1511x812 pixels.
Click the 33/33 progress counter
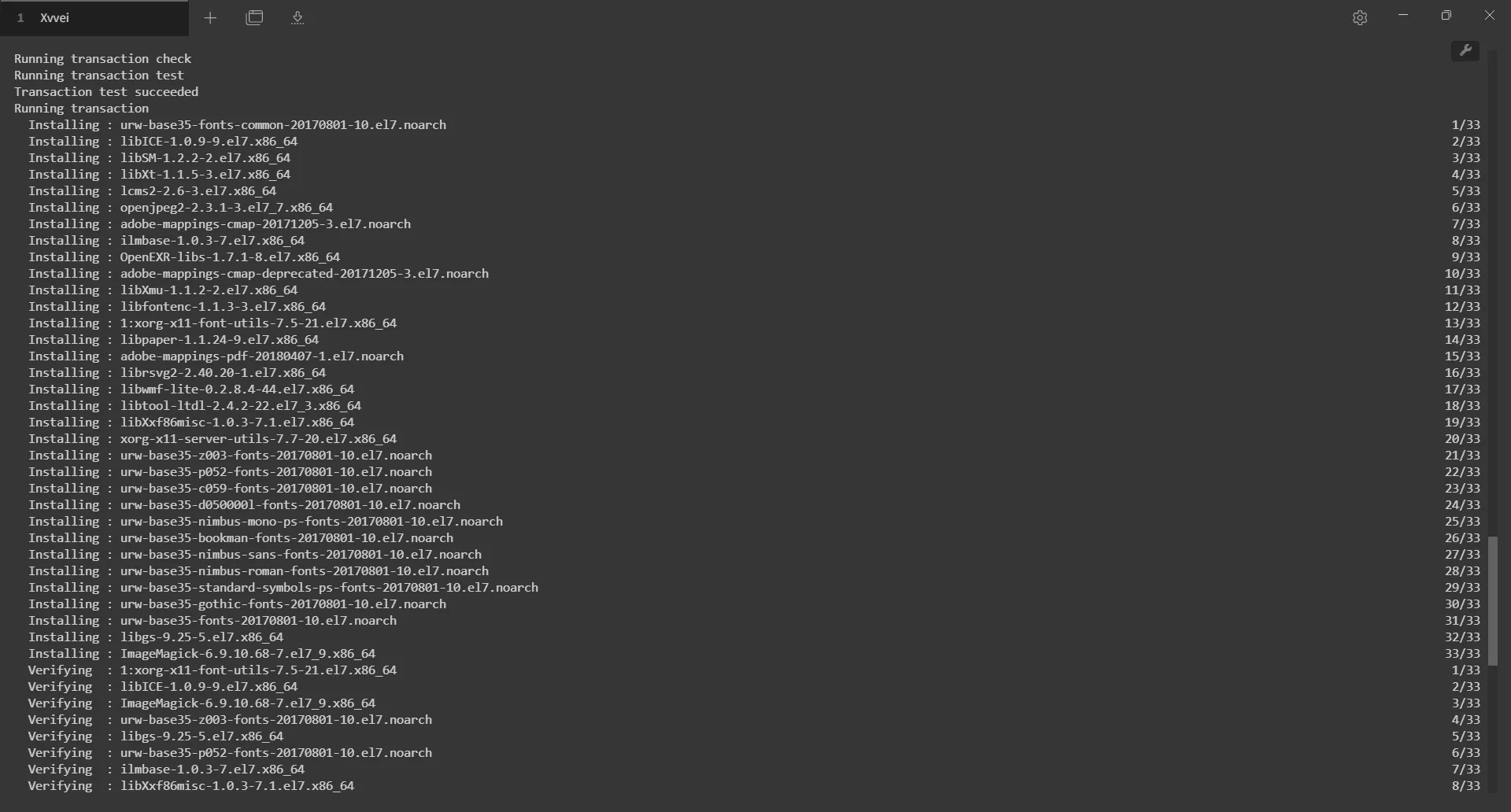pos(1462,653)
